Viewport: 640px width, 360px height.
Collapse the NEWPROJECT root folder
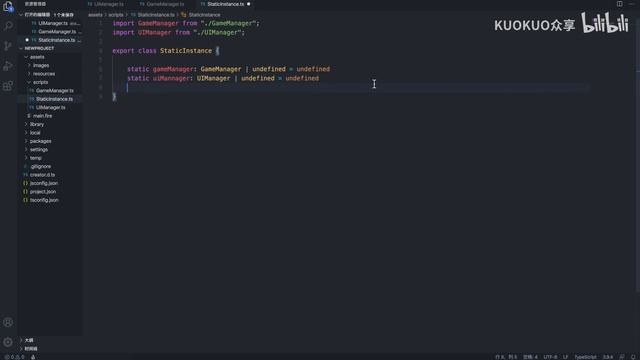tap(49, 48)
